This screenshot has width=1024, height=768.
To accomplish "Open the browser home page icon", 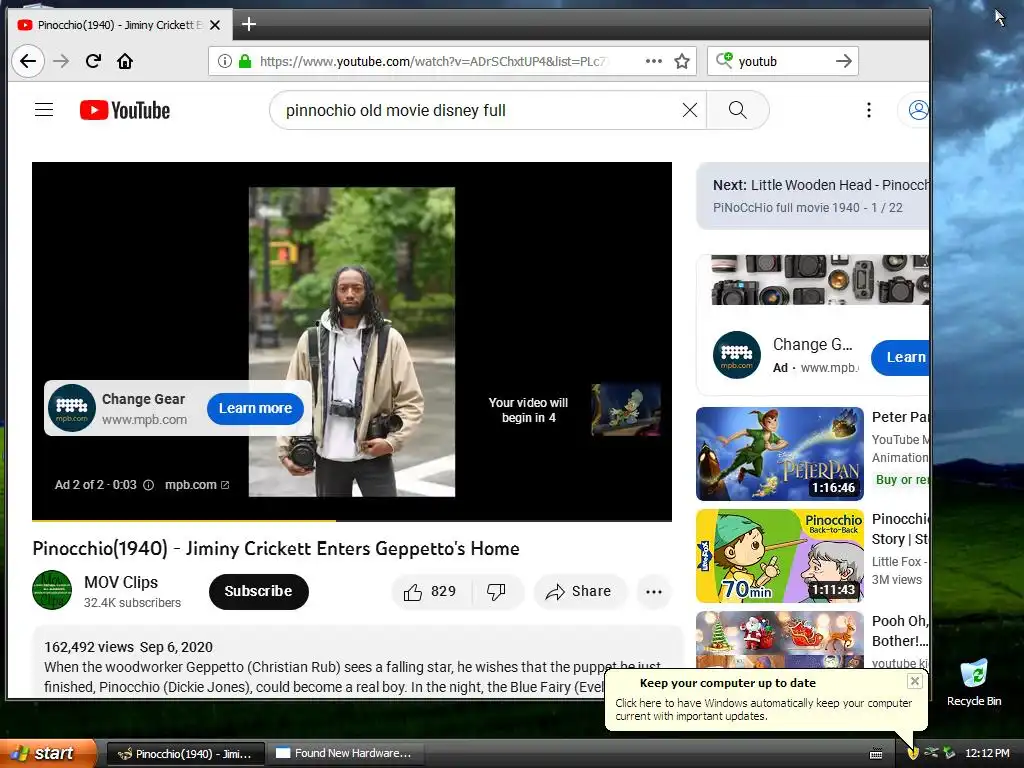I will [125, 61].
